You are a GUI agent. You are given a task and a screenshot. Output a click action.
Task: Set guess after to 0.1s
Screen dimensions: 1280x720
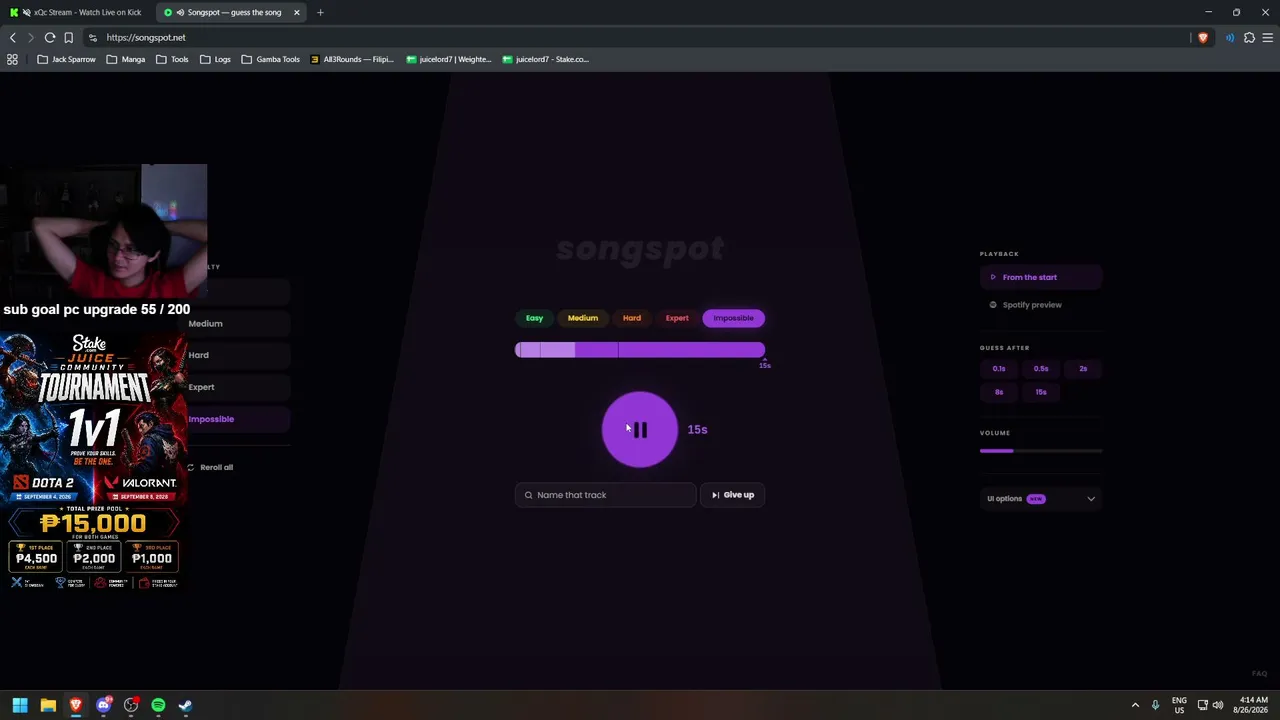tap(999, 369)
